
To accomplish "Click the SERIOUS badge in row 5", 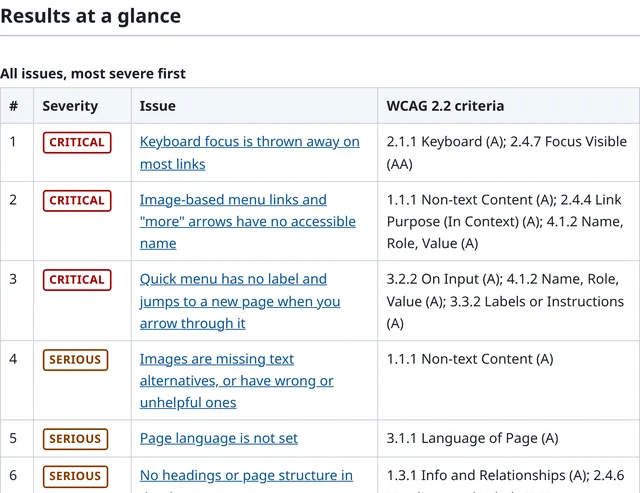I will click(75, 439).
